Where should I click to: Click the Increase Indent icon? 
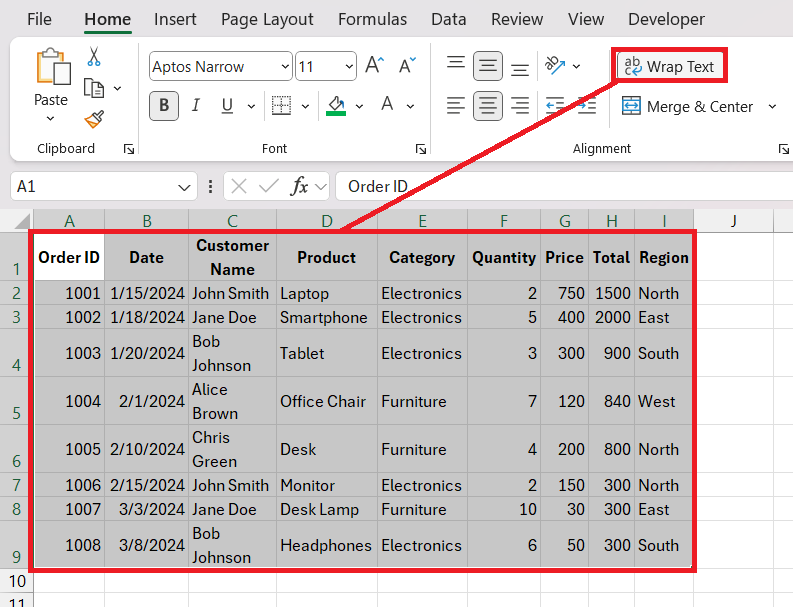(585, 106)
